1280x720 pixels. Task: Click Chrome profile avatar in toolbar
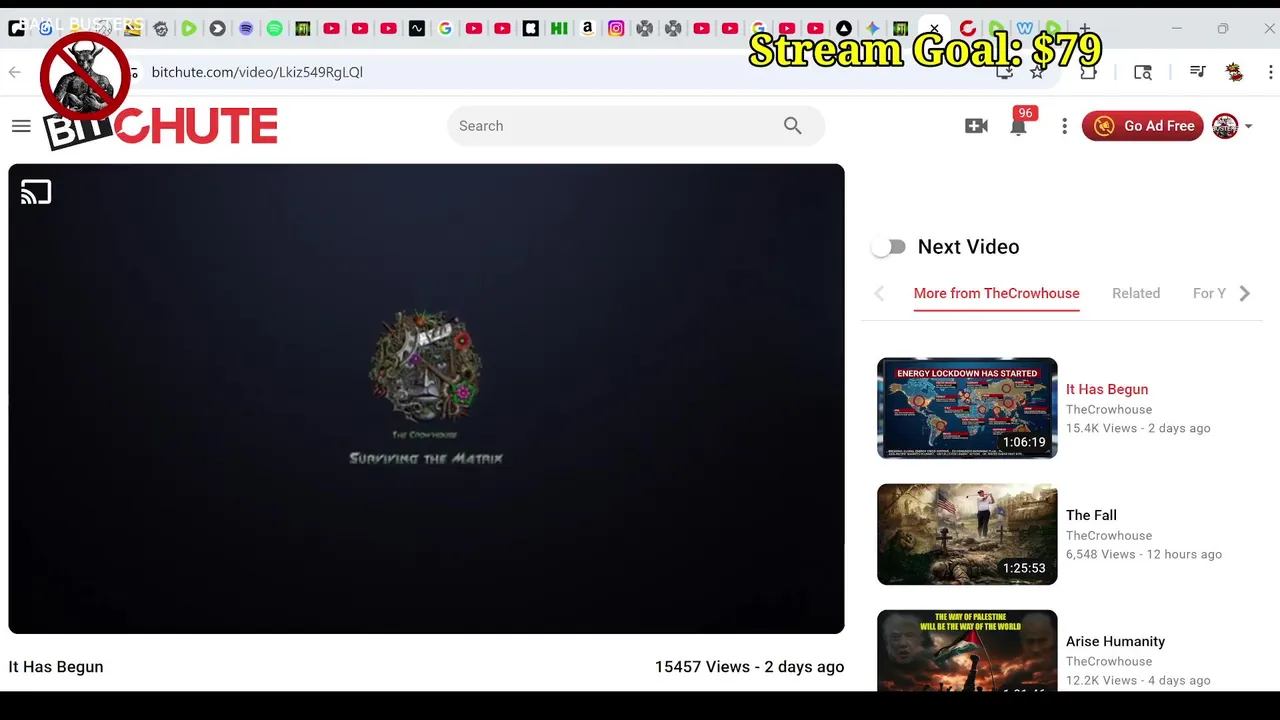point(1234,72)
